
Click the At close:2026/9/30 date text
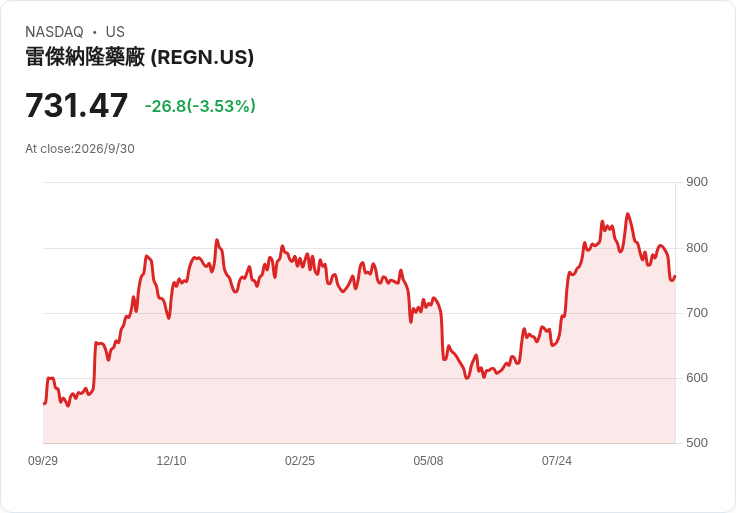80,149
